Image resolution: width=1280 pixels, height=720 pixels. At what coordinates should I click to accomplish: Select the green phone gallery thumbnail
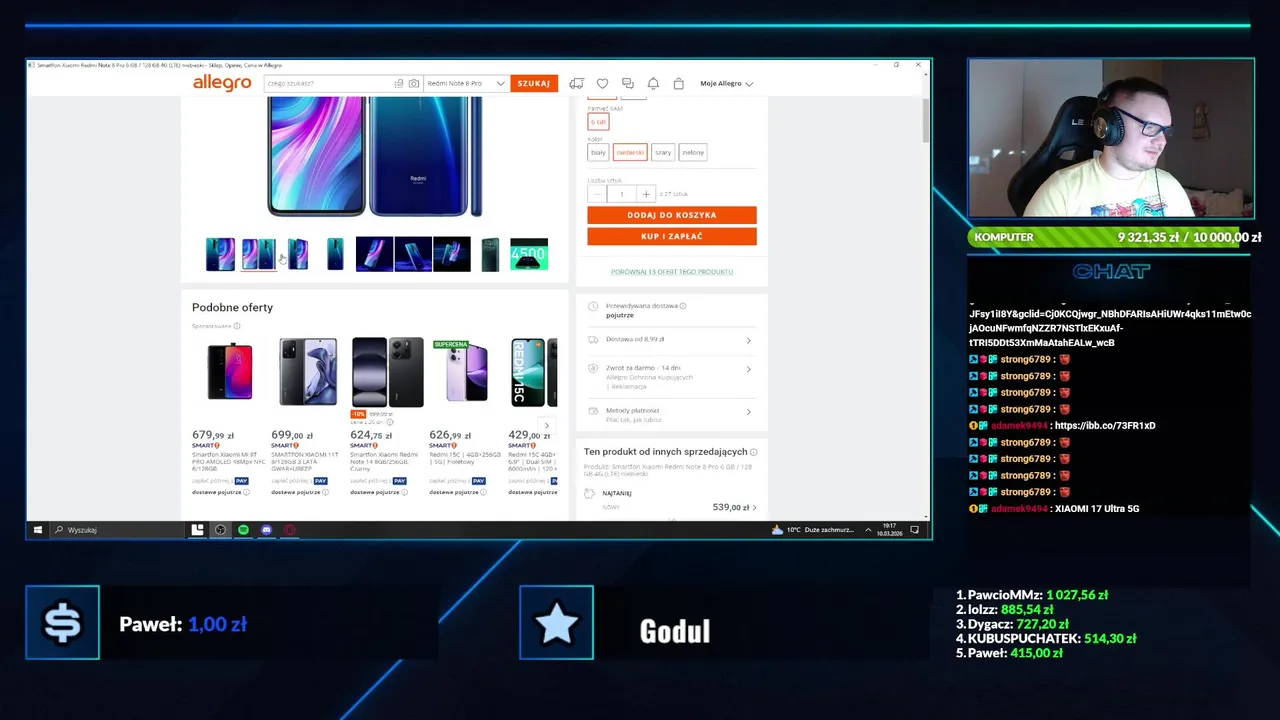tap(489, 254)
